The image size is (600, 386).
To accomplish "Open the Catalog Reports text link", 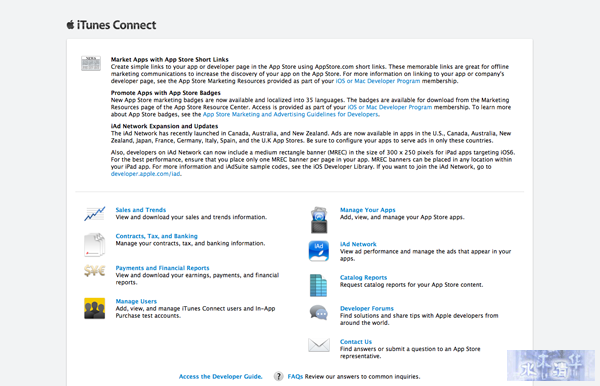I will [364, 277].
